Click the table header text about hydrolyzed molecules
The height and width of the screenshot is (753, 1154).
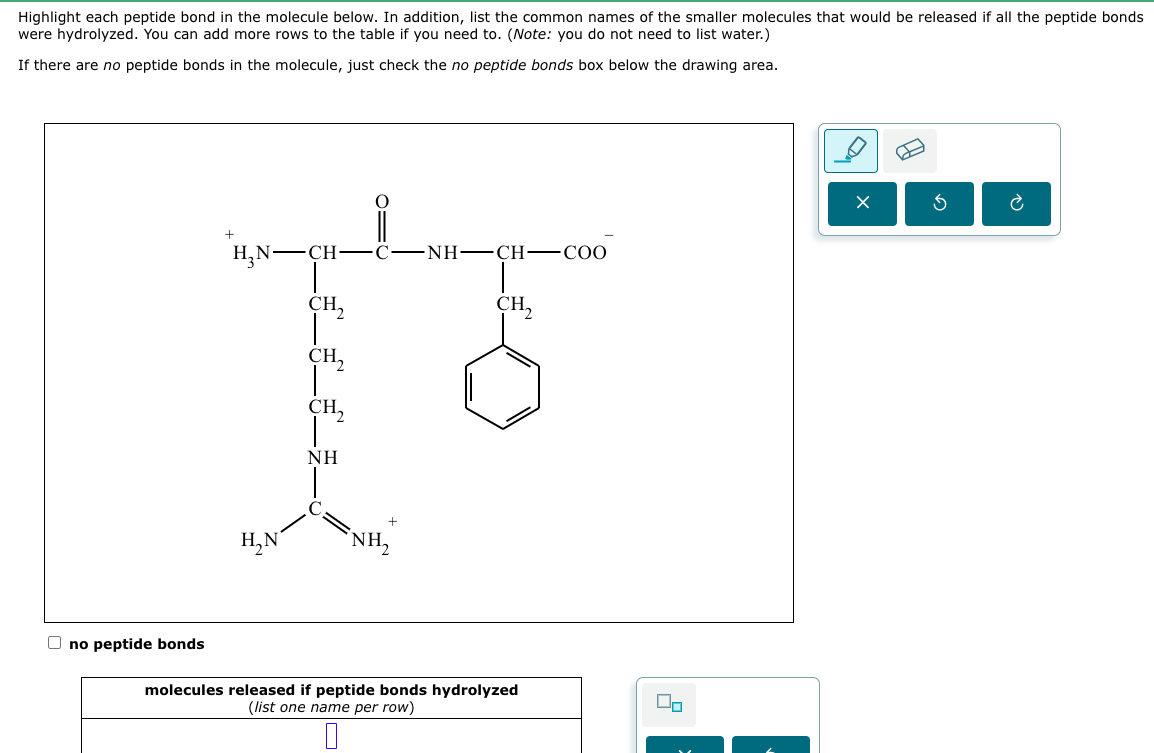pyautogui.click(x=331, y=690)
